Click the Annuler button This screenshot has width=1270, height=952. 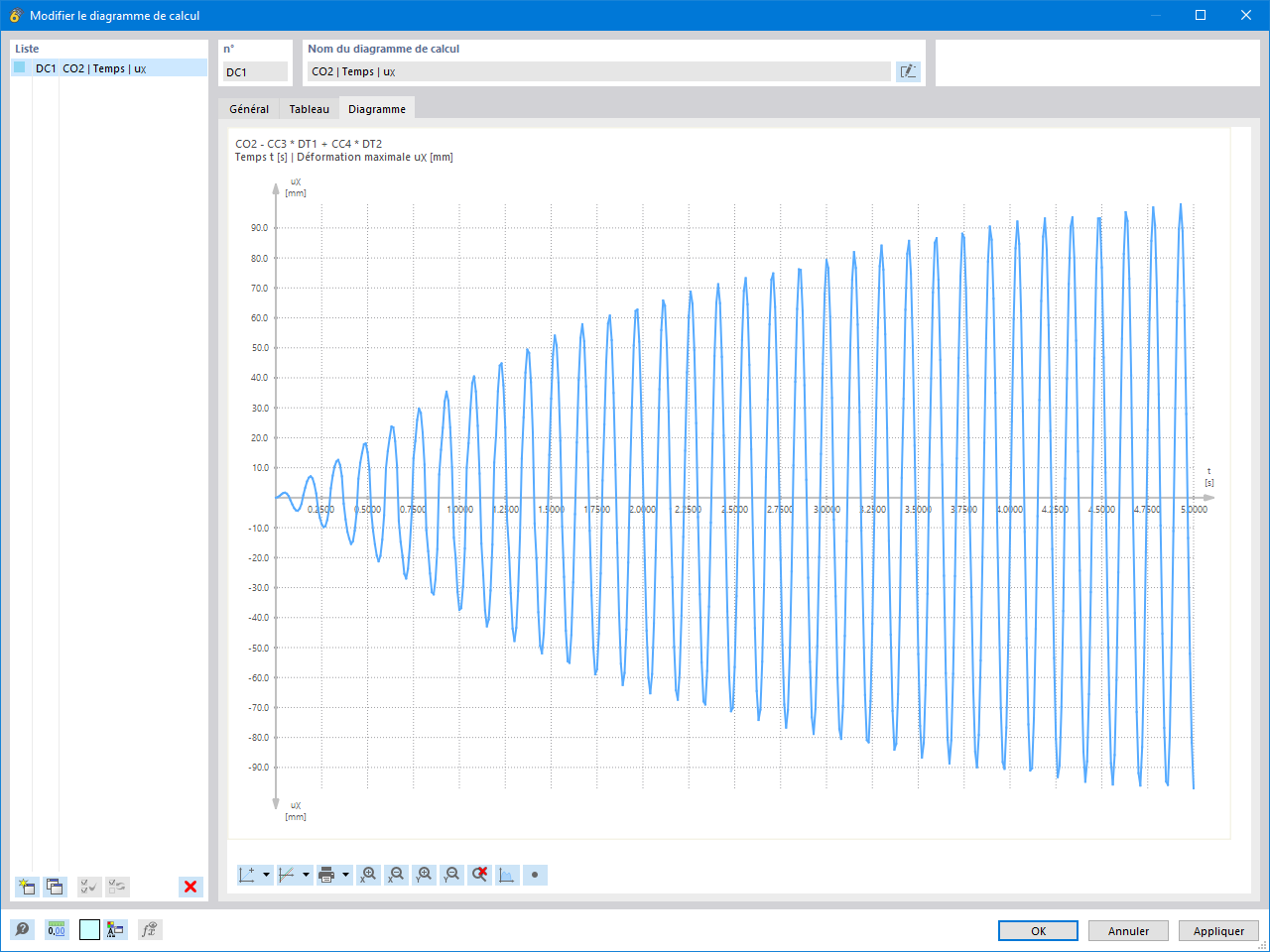(x=1128, y=931)
